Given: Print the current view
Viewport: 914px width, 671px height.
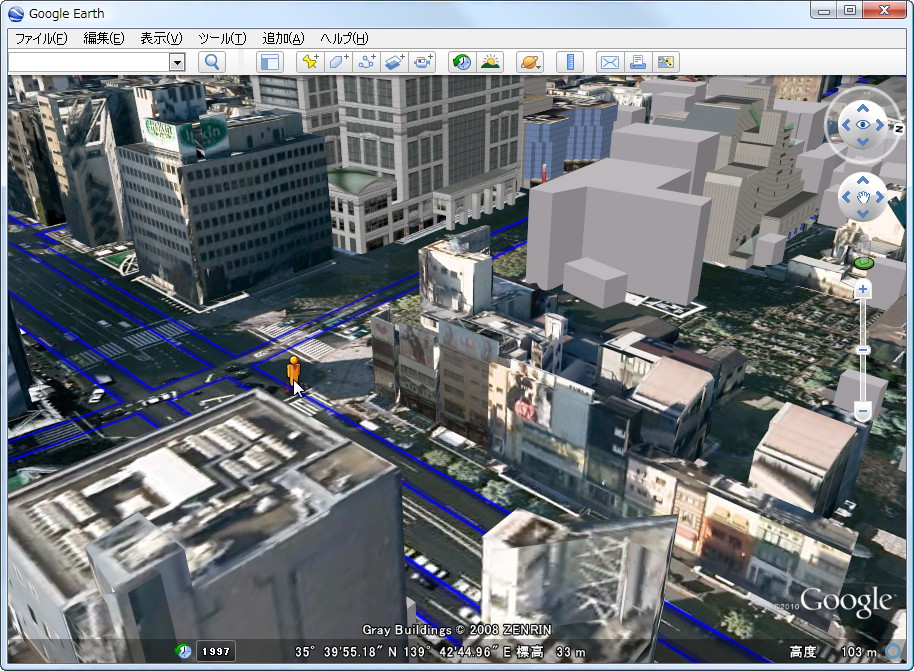Looking at the screenshot, I should (x=636, y=61).
